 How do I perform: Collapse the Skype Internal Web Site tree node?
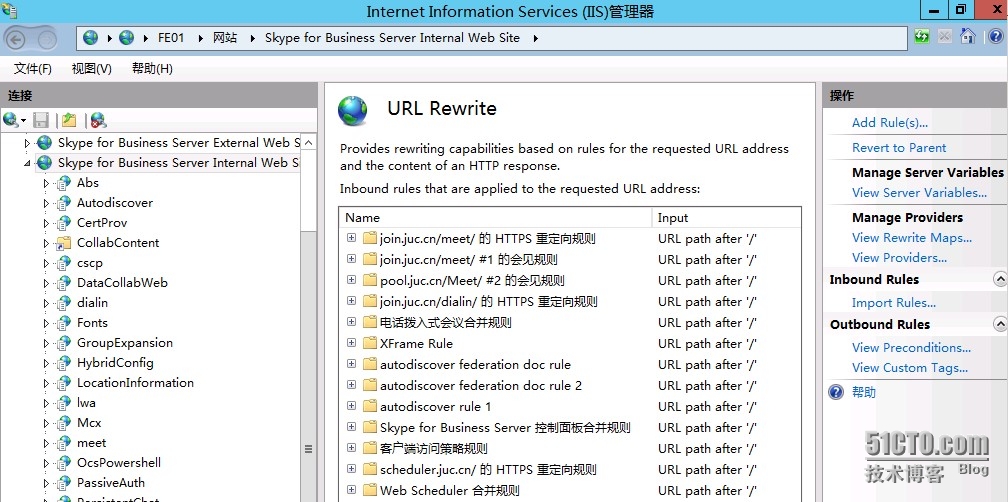point(27,163)
